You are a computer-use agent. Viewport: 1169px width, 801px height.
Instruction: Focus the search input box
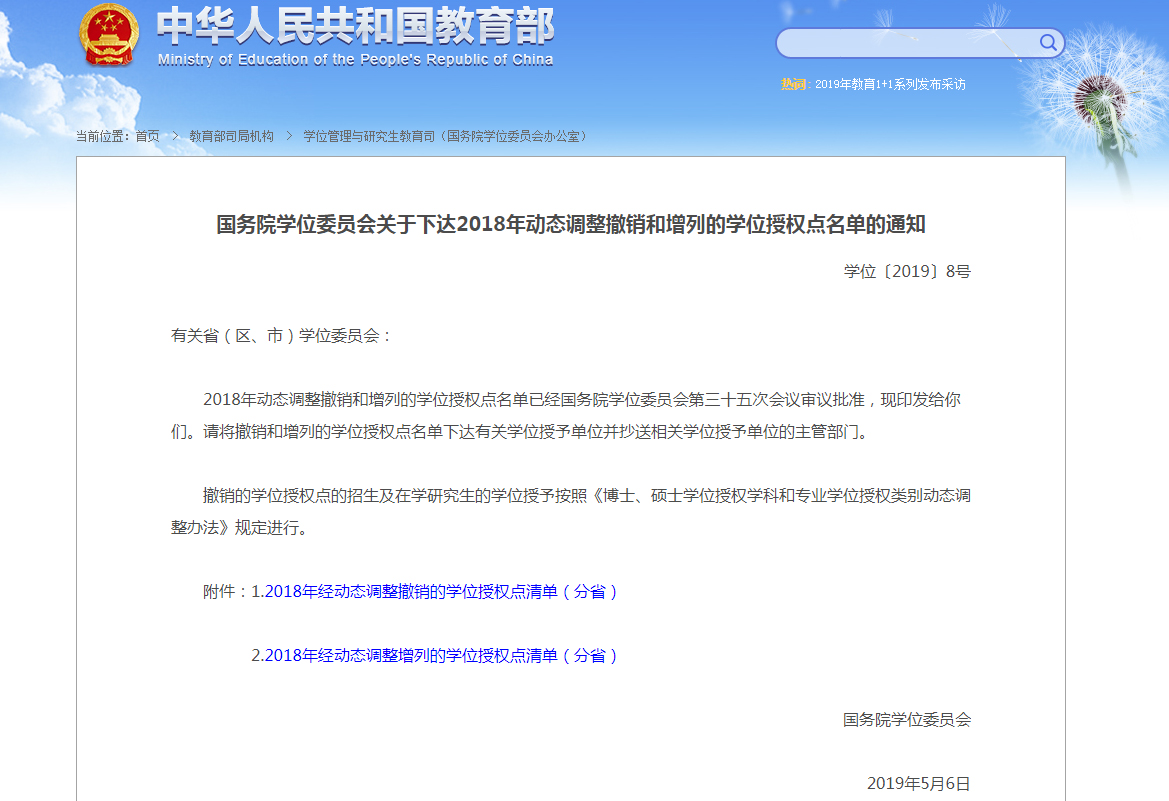point(907,43)
